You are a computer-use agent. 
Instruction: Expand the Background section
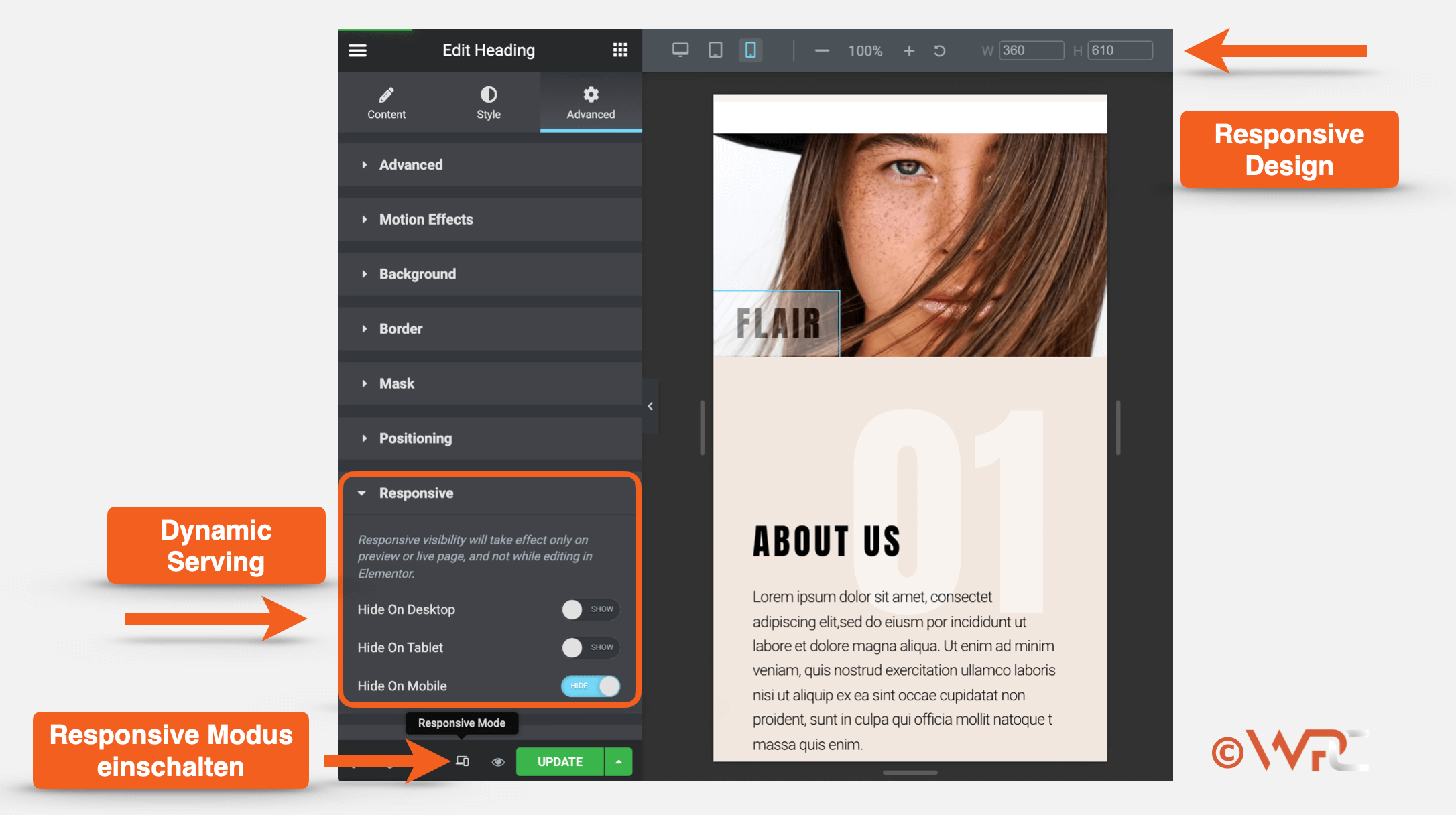(x=418, y=274)
